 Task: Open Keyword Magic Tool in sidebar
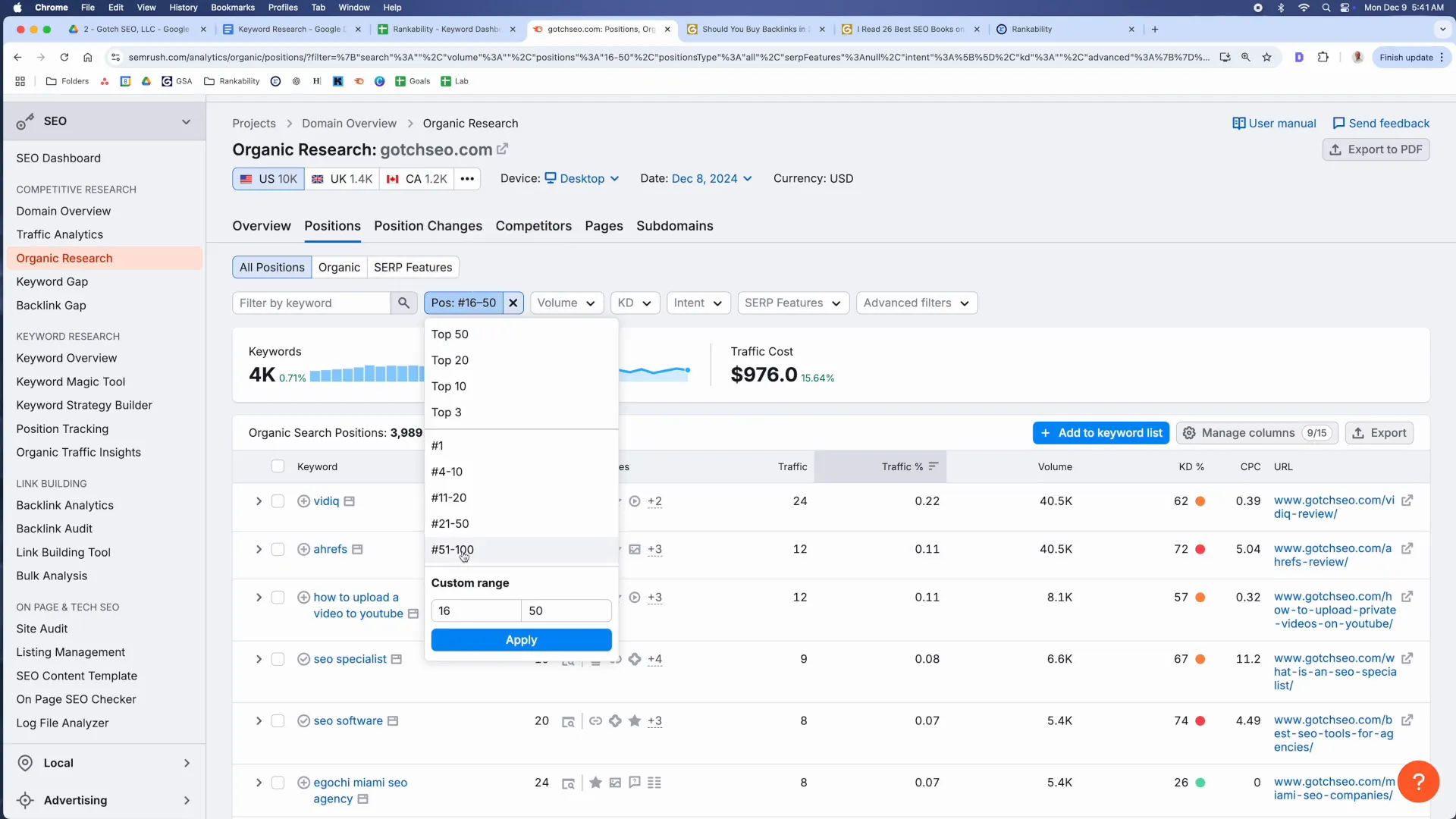pyautogui.click(x=71, y=381)
